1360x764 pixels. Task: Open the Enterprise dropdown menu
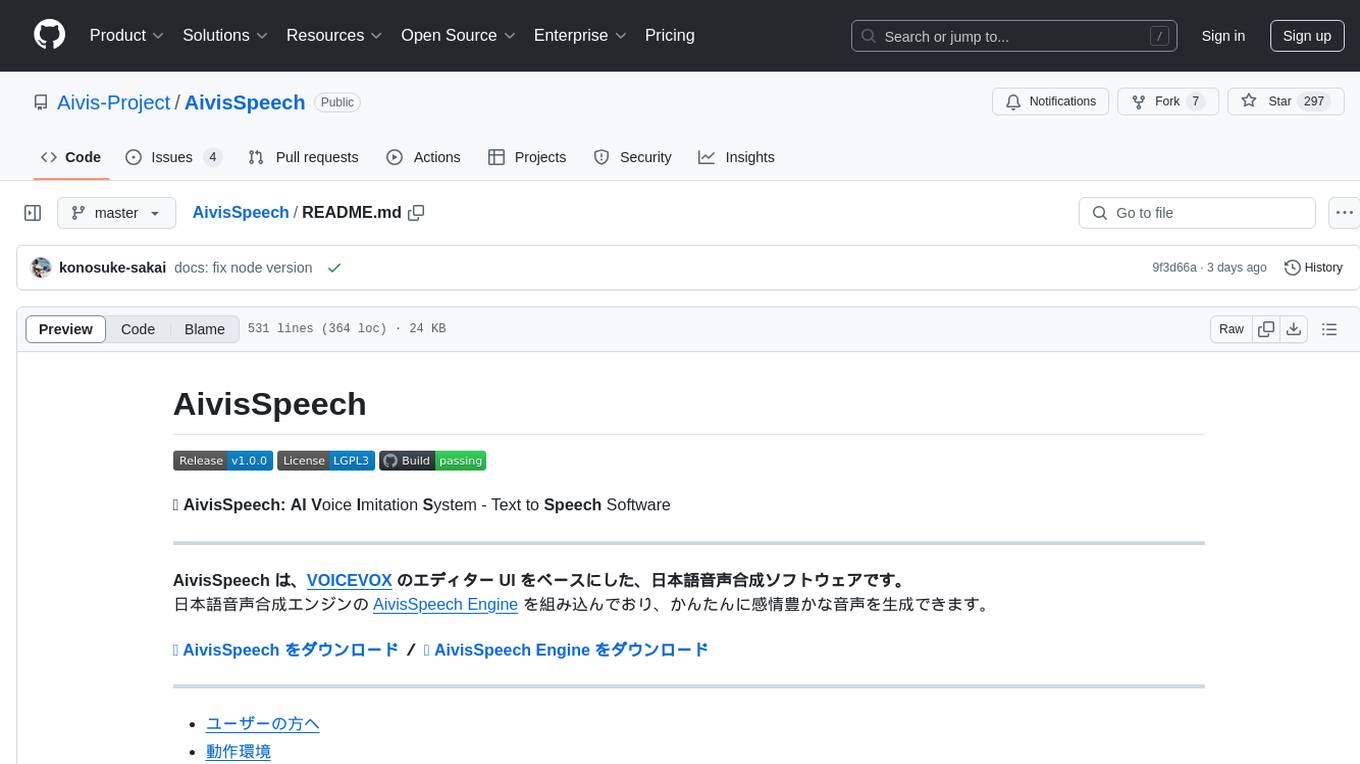(x=580, y=35)
